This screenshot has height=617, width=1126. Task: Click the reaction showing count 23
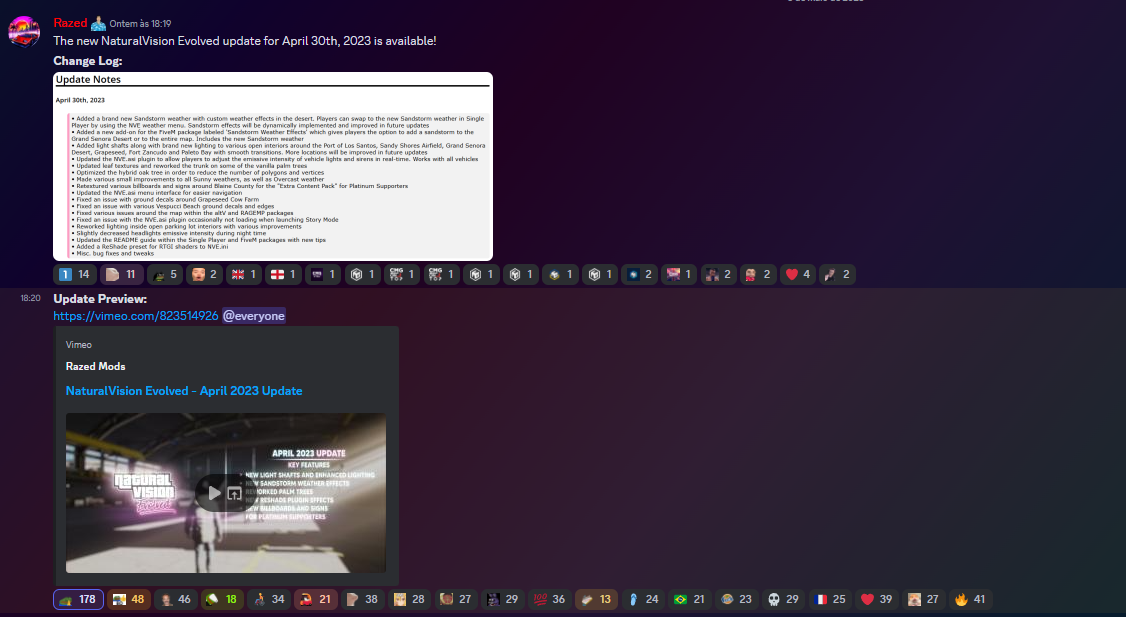point(736,599)
